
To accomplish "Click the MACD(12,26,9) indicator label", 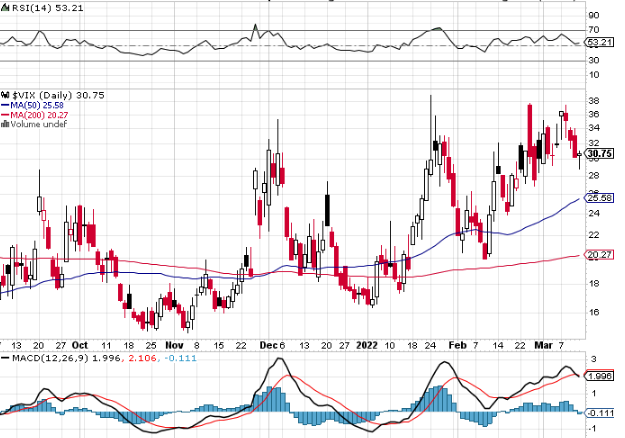I will [x=51, y=358].
